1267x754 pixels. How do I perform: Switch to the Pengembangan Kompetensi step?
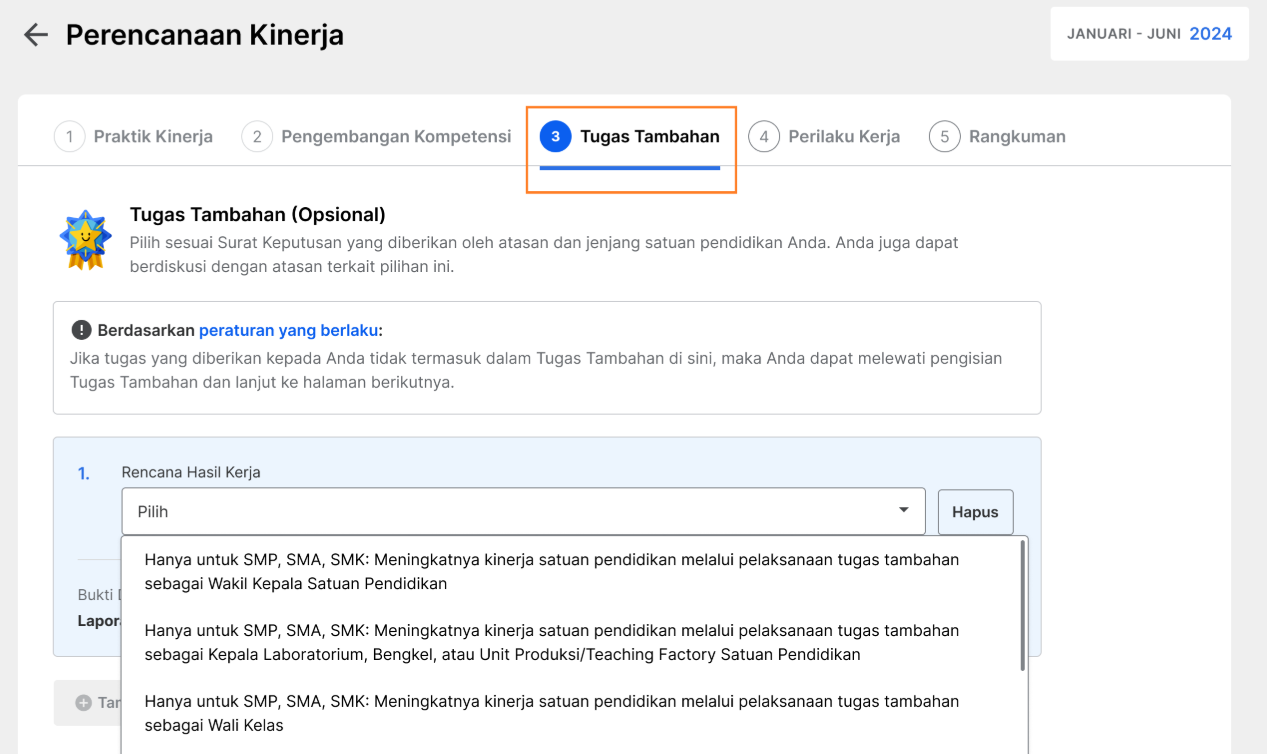(x=377, y=137)
